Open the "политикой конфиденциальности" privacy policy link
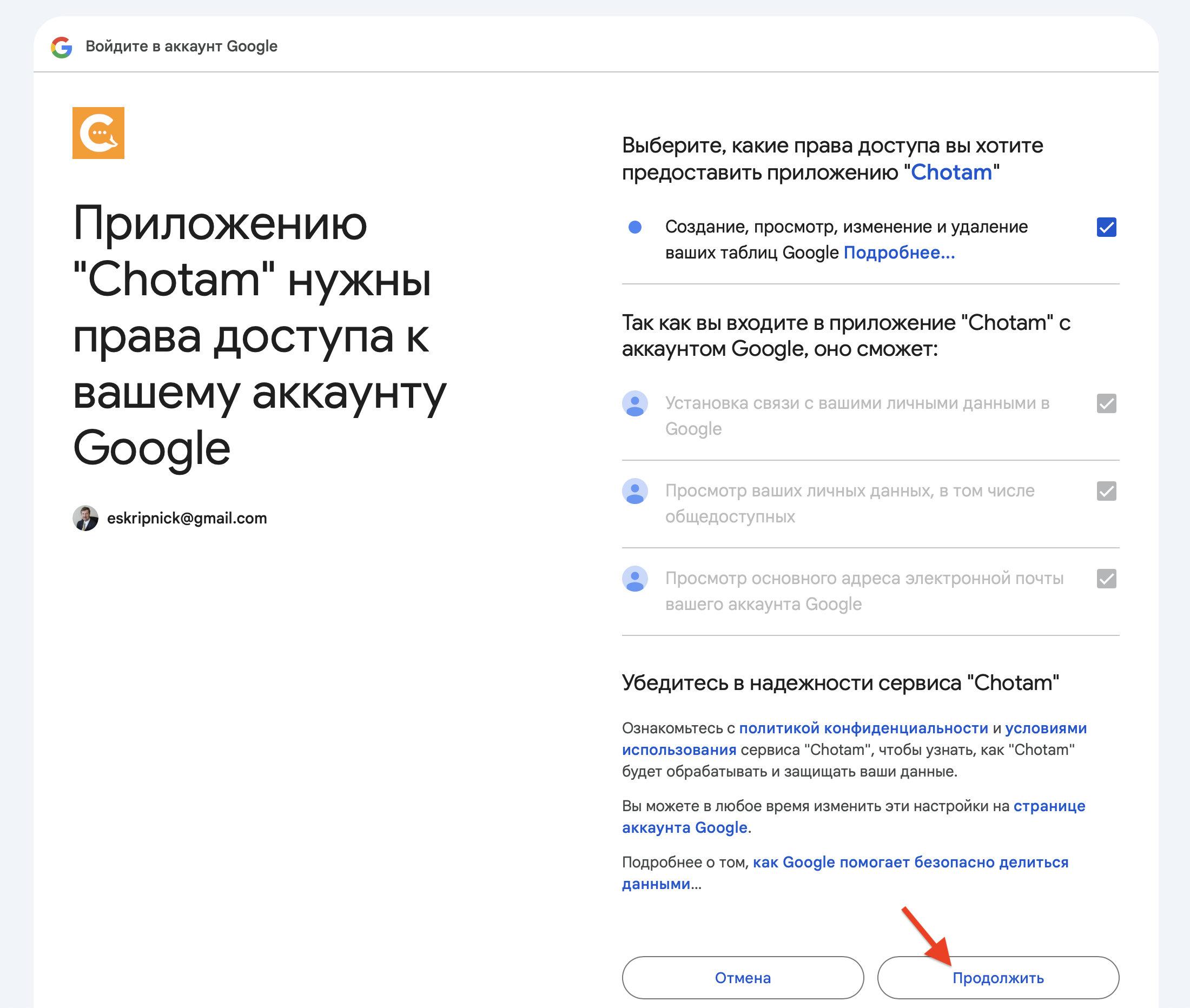 (x=863, y=728)
